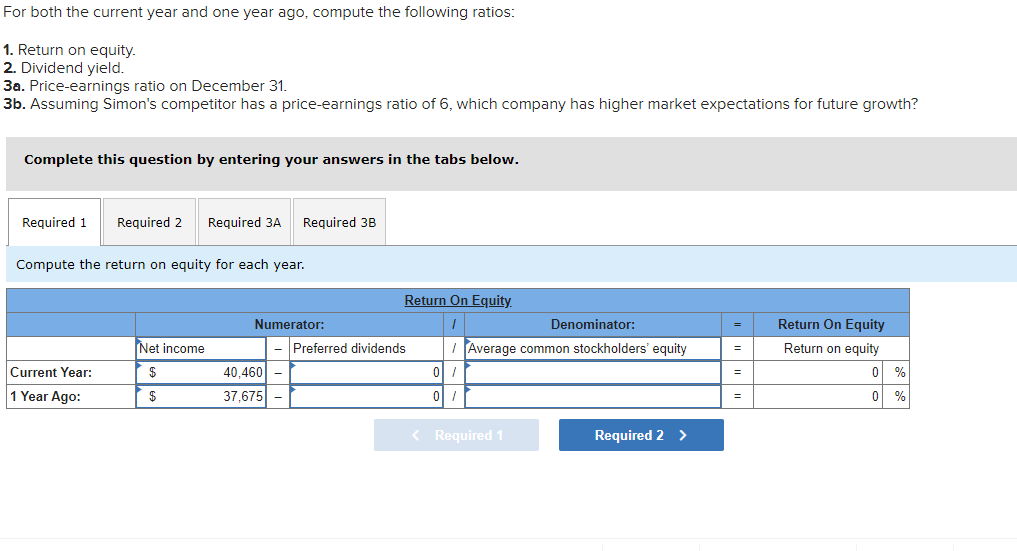Click the Numerator column header

[x=289, y=324]
